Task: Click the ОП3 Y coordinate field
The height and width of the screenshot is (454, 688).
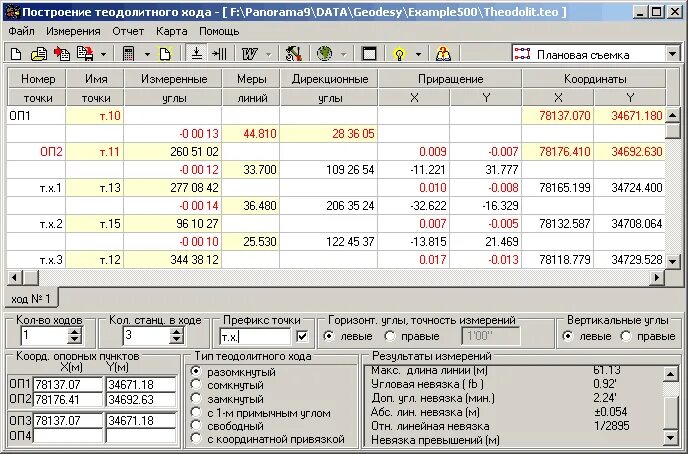Action: coord(141,421)
